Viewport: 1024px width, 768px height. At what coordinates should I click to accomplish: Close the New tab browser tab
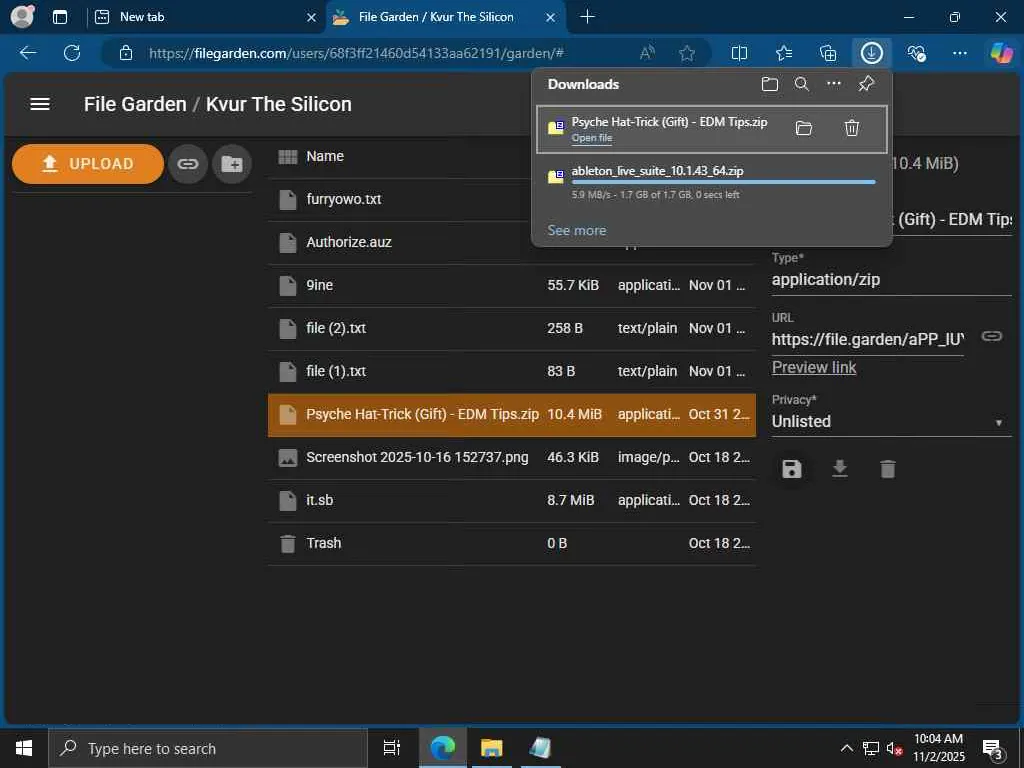click(312, 18)
